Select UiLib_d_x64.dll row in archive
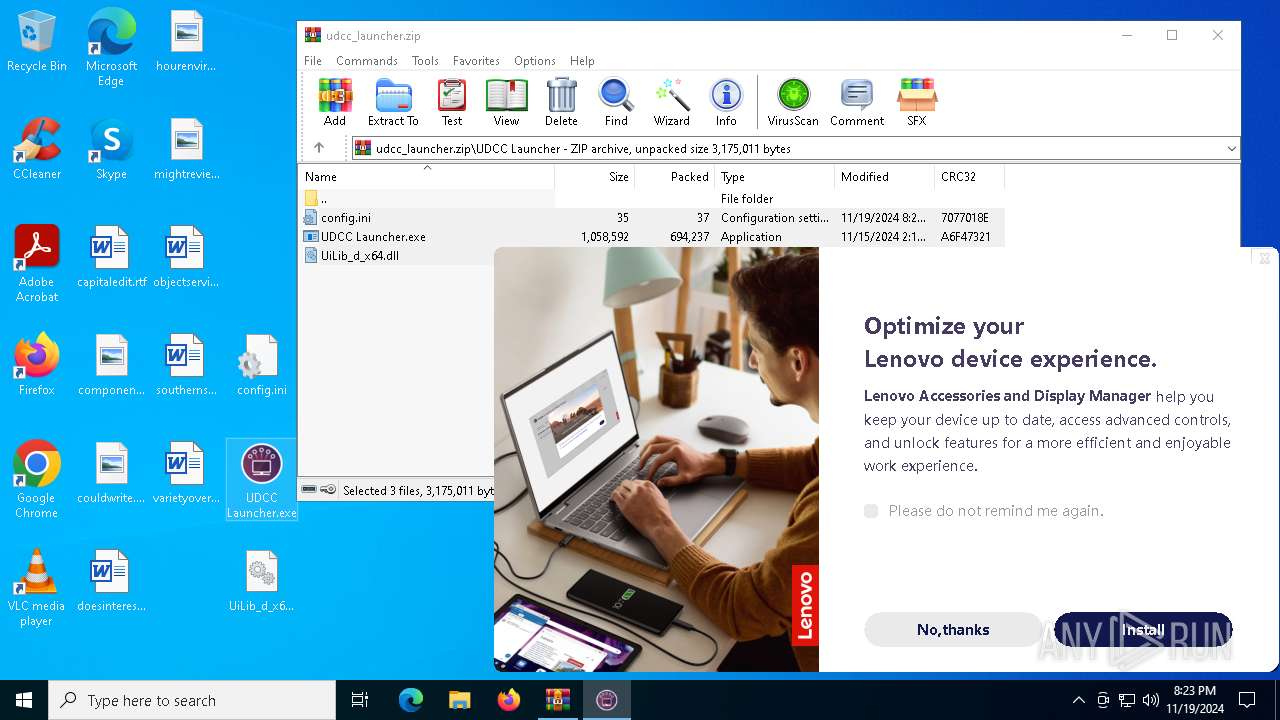 pos(396,256)
